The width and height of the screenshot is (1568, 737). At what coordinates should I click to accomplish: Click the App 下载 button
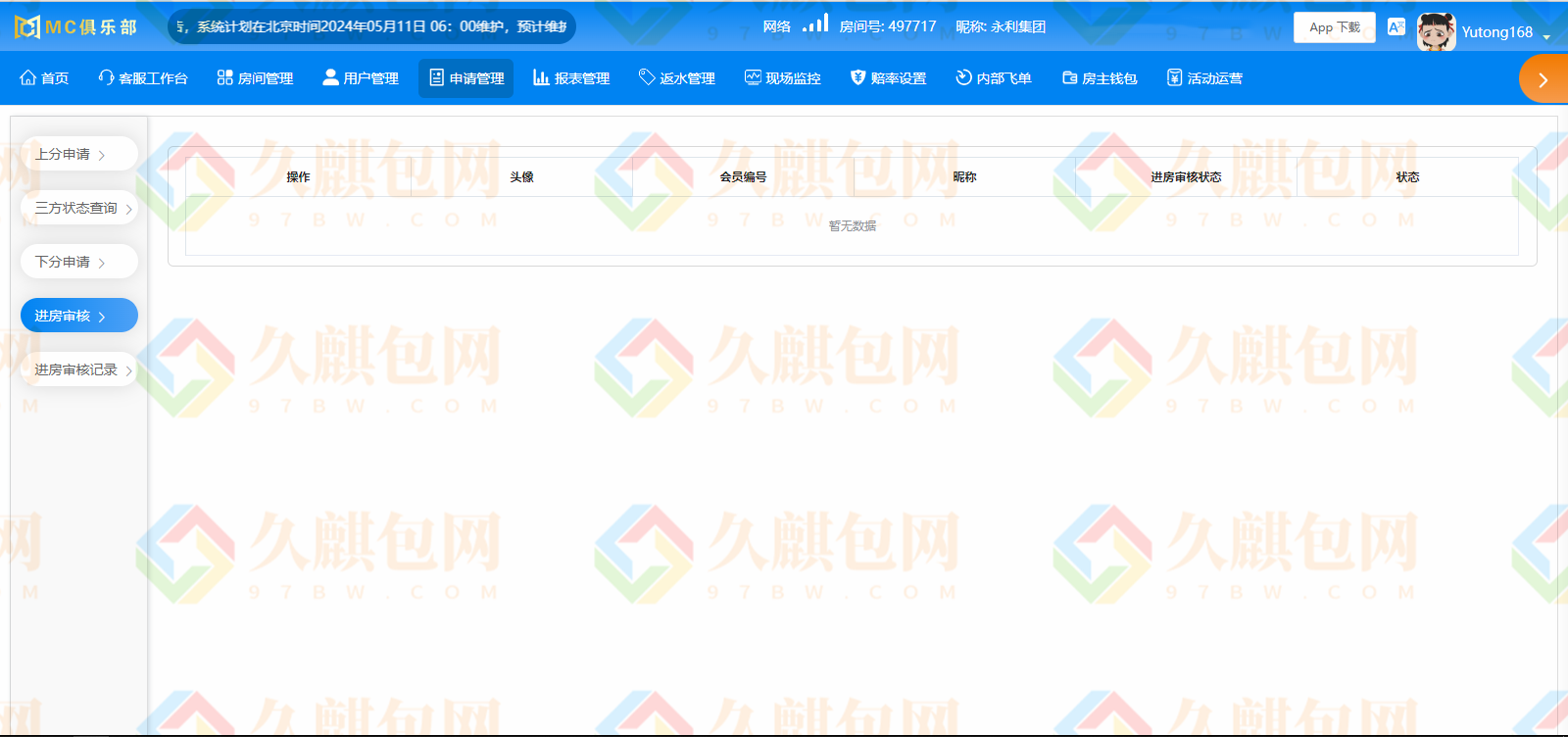point(1335,27)
